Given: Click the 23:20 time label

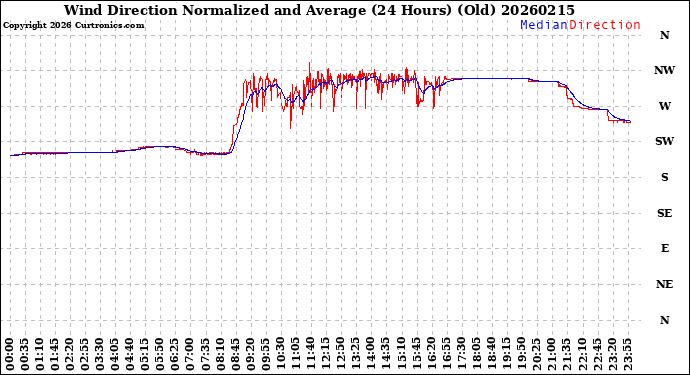Looking at the screenshot, I should coord(612,354).
